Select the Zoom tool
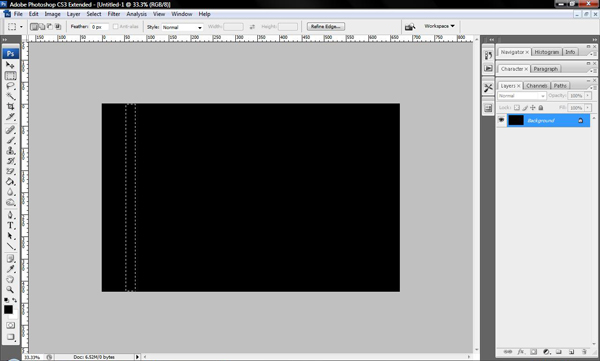The width and height of the screenshot is (600, 361). click(x=10, y=289)
